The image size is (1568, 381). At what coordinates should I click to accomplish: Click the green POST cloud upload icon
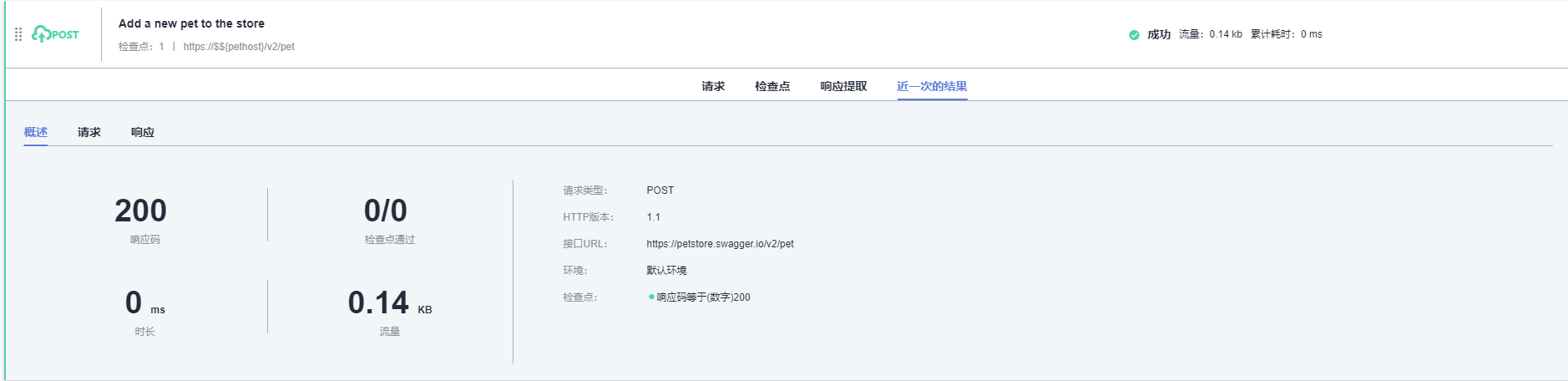click(41, 34)
